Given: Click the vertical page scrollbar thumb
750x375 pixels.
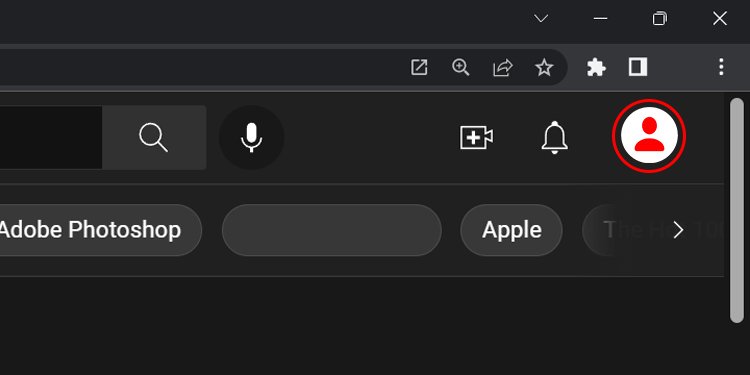Looking at the screenshot, I should pos(737,210).
